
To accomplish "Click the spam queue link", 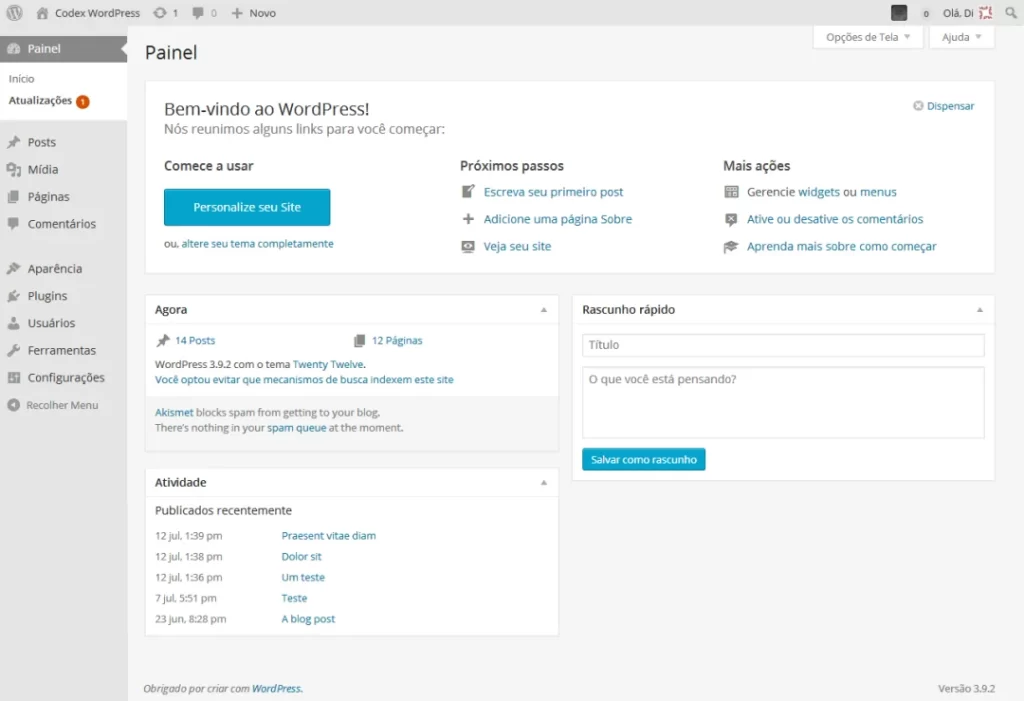I will click(296, 428).
